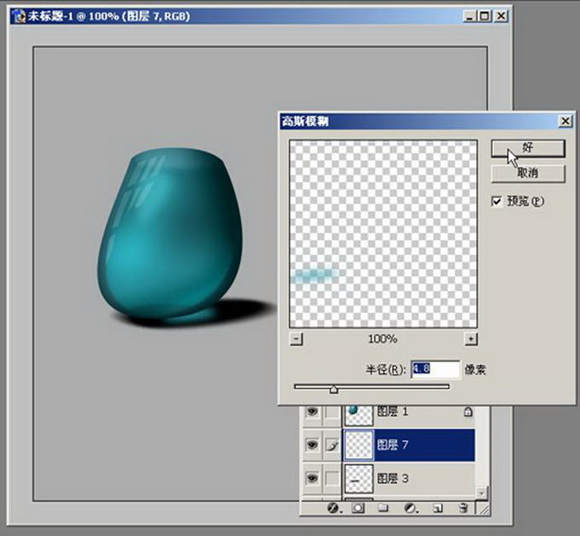Screen dimensions: 580x536
Task: Click the document icon in the 未标题-1 title bar
Action: pyautogui.click(x=19, y=16)
